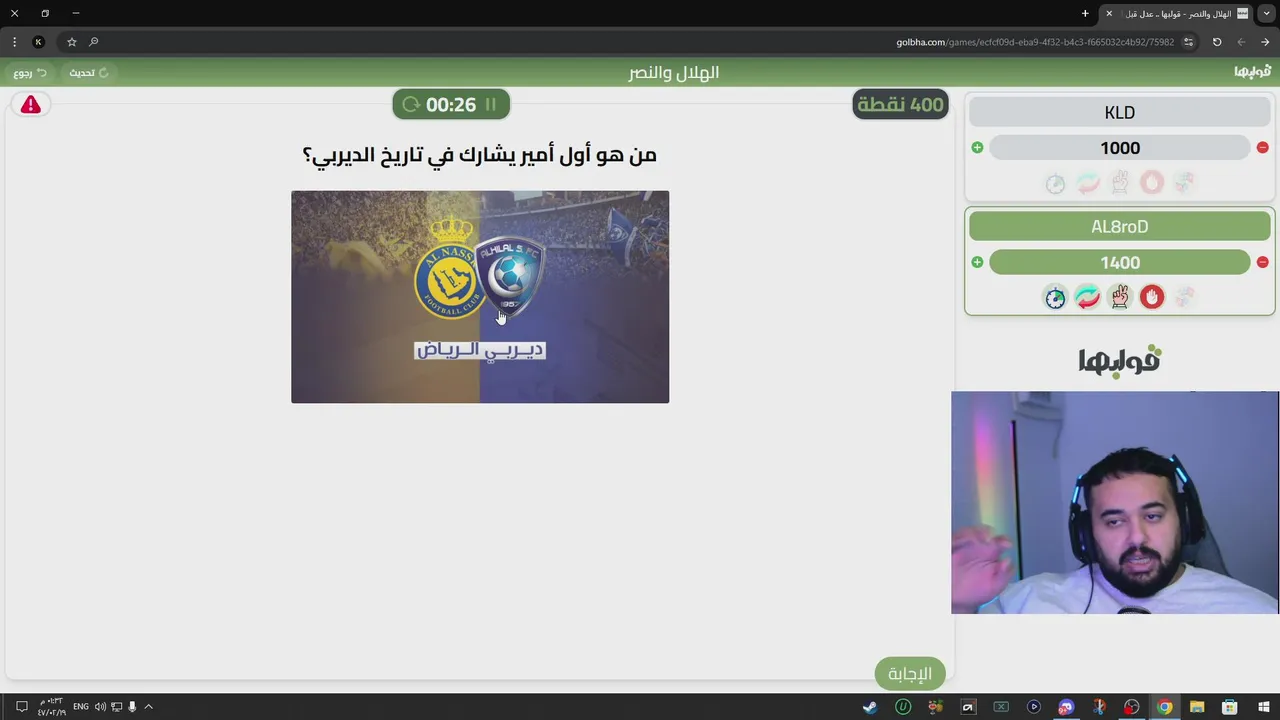Select the الهلال والنصر - قولبها browser tab
1280x720 pixels.
click(x=1177, y=13)
